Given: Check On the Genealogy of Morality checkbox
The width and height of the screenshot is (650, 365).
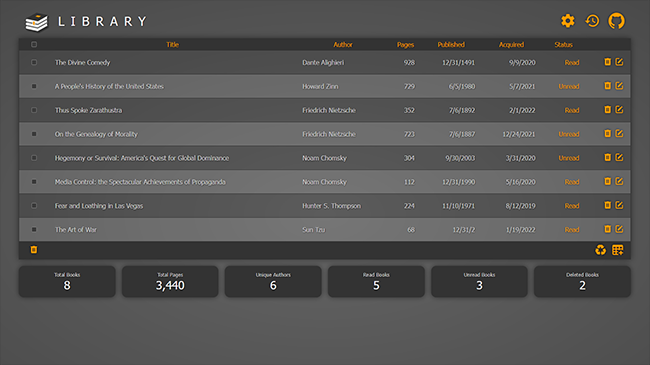Looking at the screenshot, I should pos(34,134).
